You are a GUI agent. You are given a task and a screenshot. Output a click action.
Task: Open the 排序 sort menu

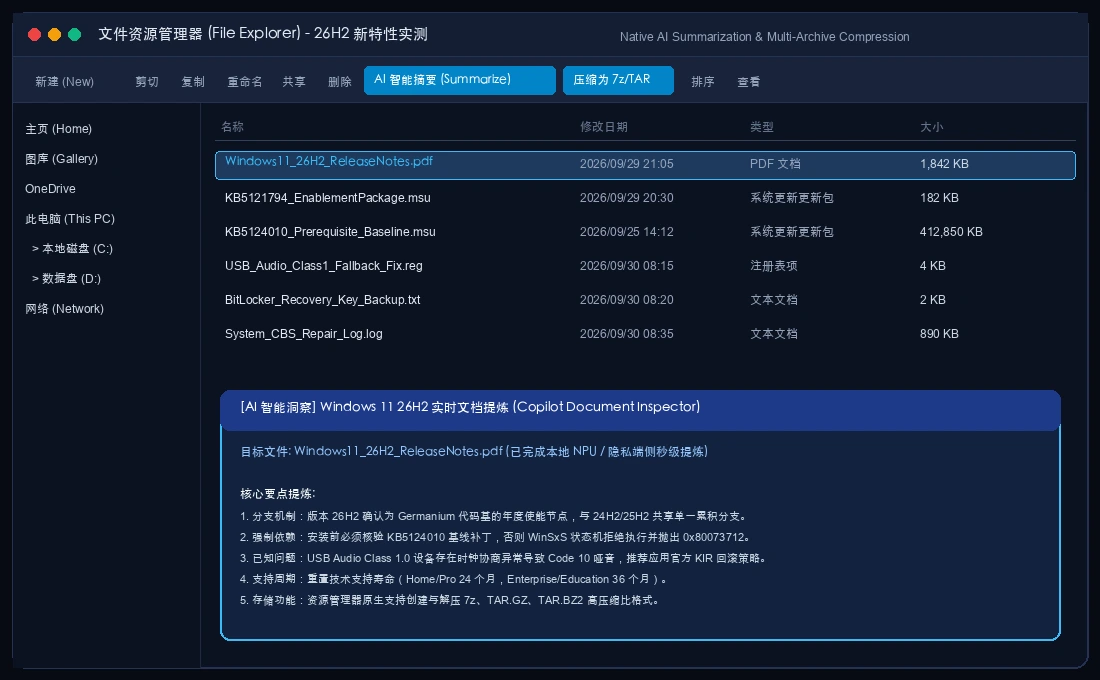click(x=703, y=81)
